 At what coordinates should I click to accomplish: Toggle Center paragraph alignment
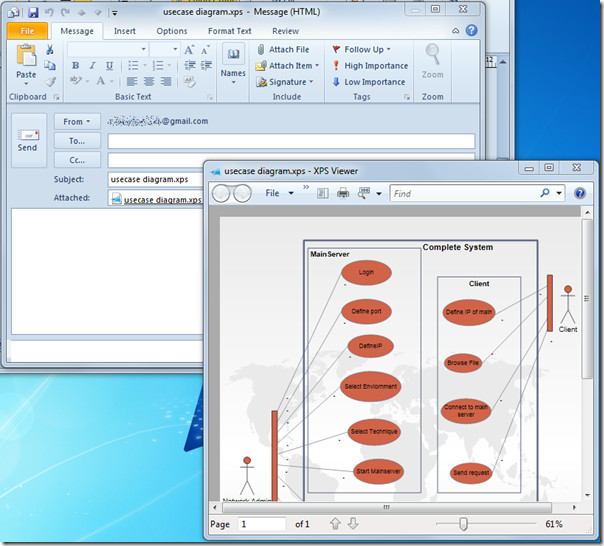point(149,82)
